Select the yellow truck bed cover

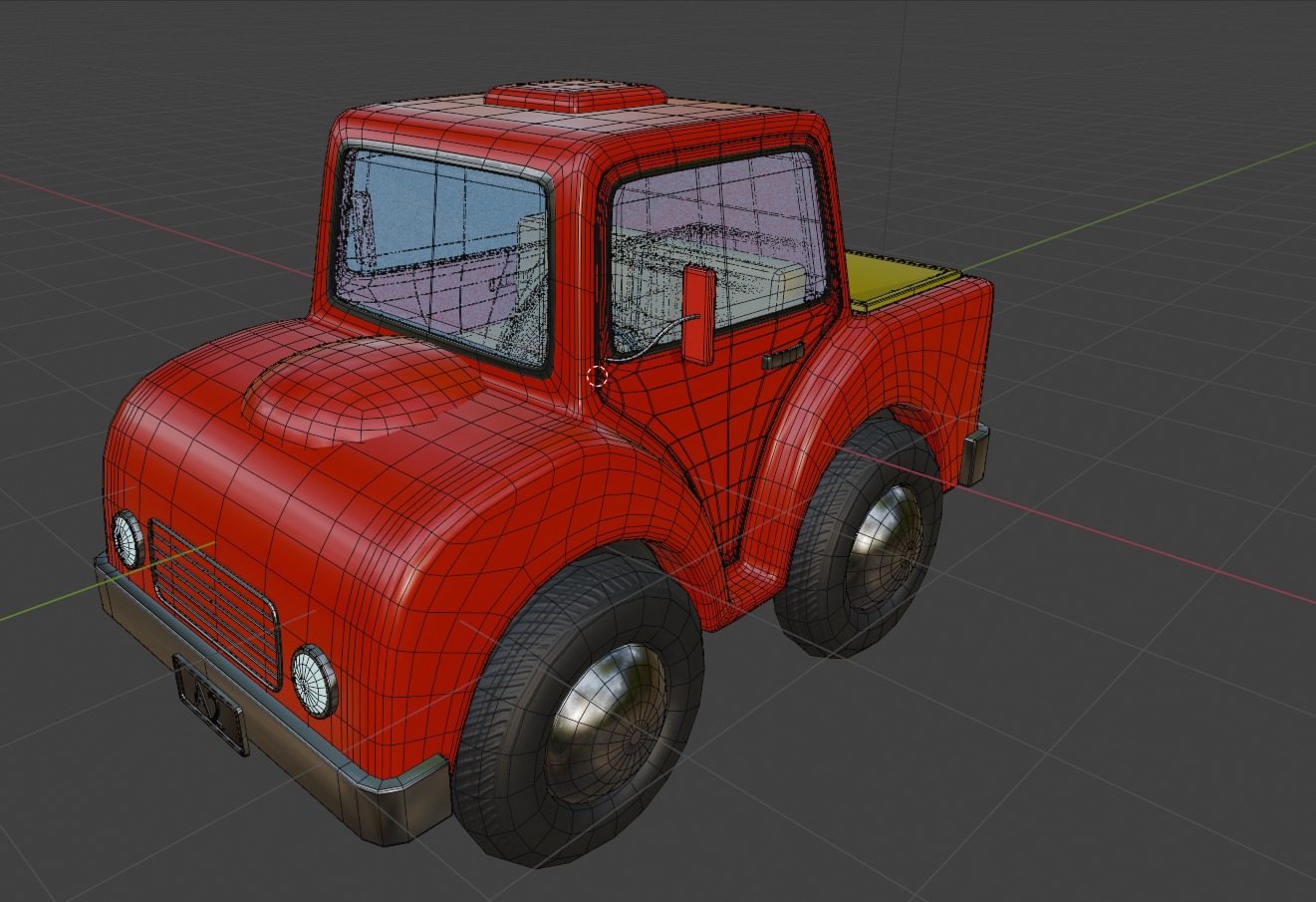point(900,279)
